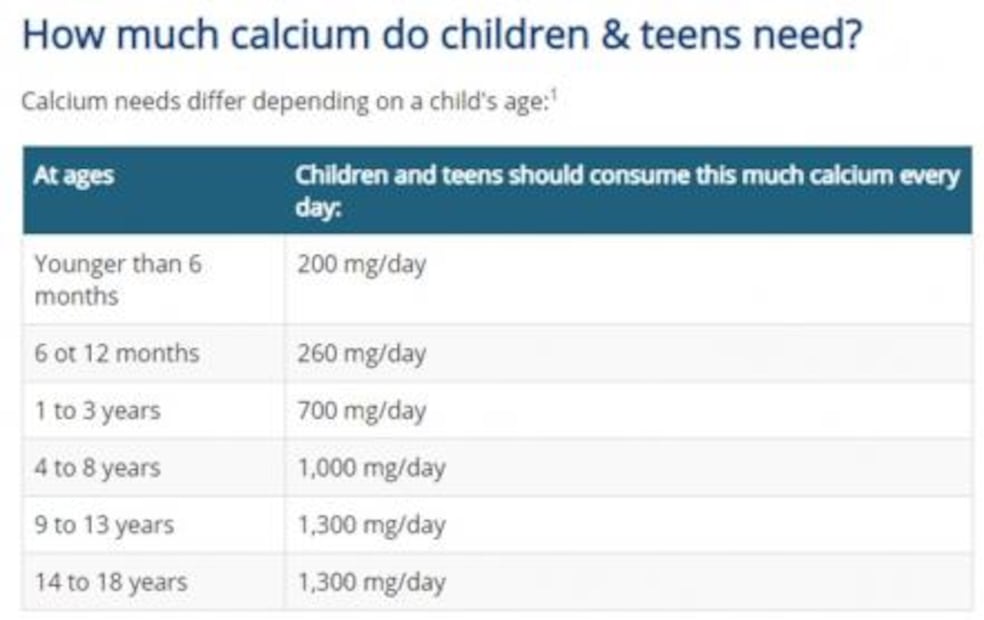This screenshot has height=620, width=984.
Task: Select the '1 to 3 years' row label
Action: point(97,411)
